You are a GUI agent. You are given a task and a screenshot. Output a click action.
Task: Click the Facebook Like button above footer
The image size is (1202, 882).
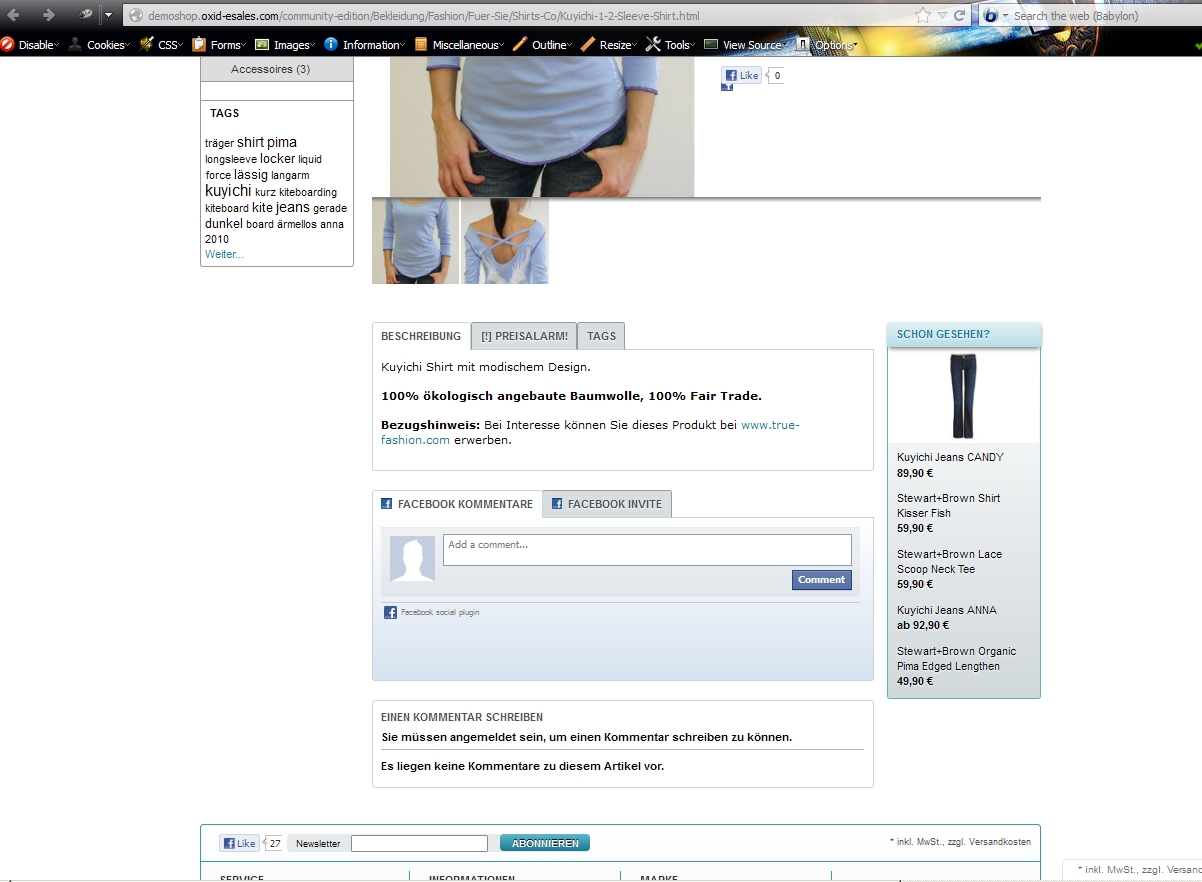(239, 843)
